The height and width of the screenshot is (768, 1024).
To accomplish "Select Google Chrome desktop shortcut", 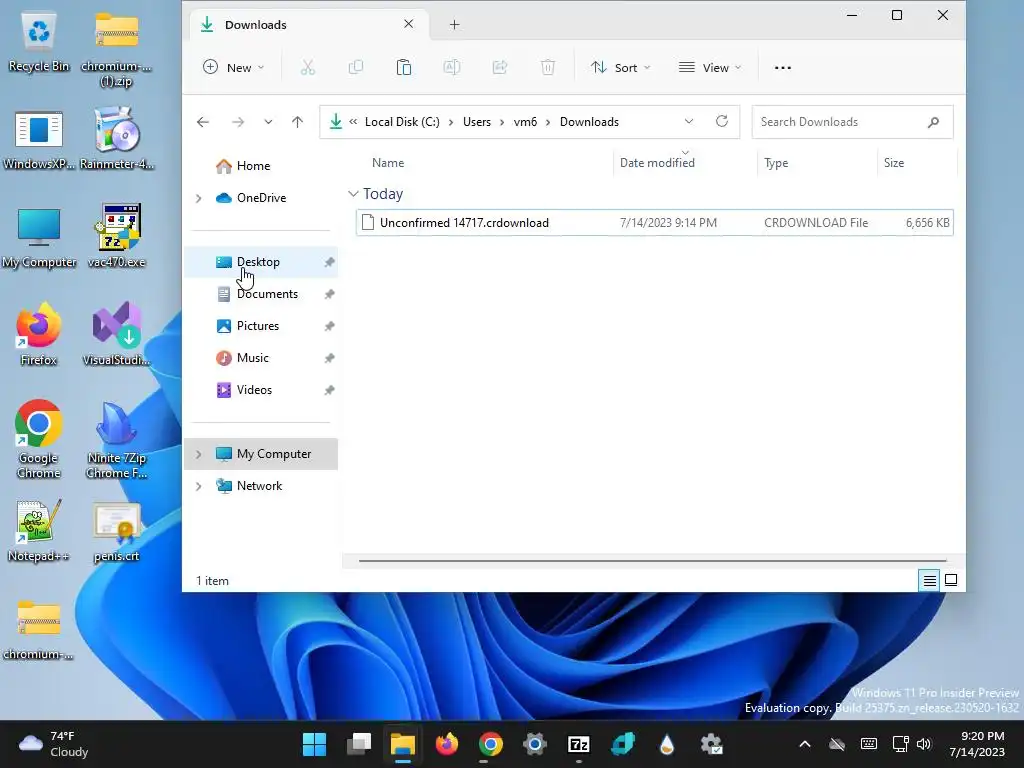I will 39,439.
